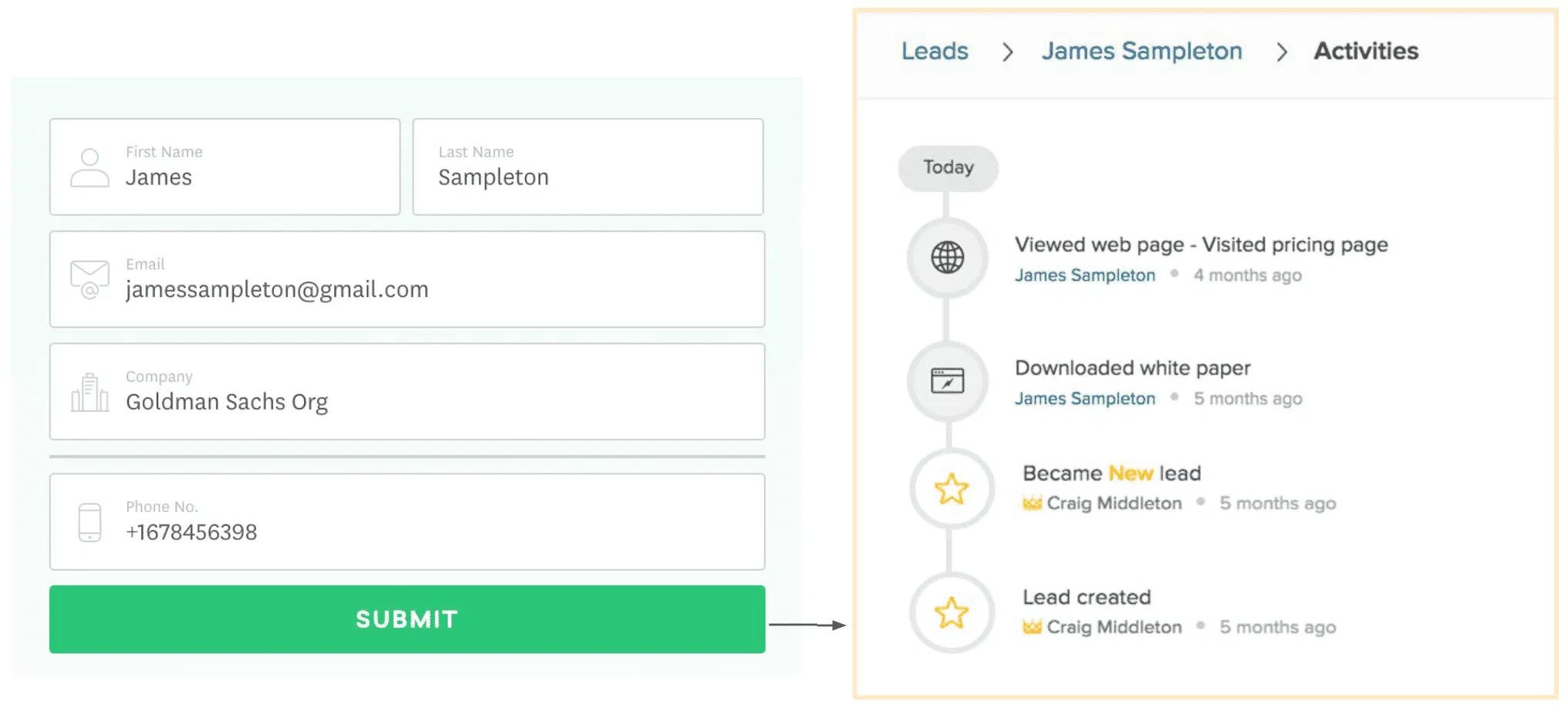The image size is (1568, 708).
Task: Click the Today timeline marker
Action: [x=948, y=167]
